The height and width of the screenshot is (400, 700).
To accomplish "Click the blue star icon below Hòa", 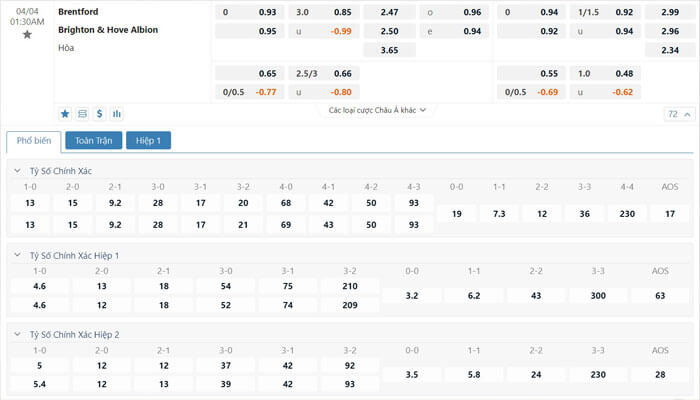I will point(65,114).
